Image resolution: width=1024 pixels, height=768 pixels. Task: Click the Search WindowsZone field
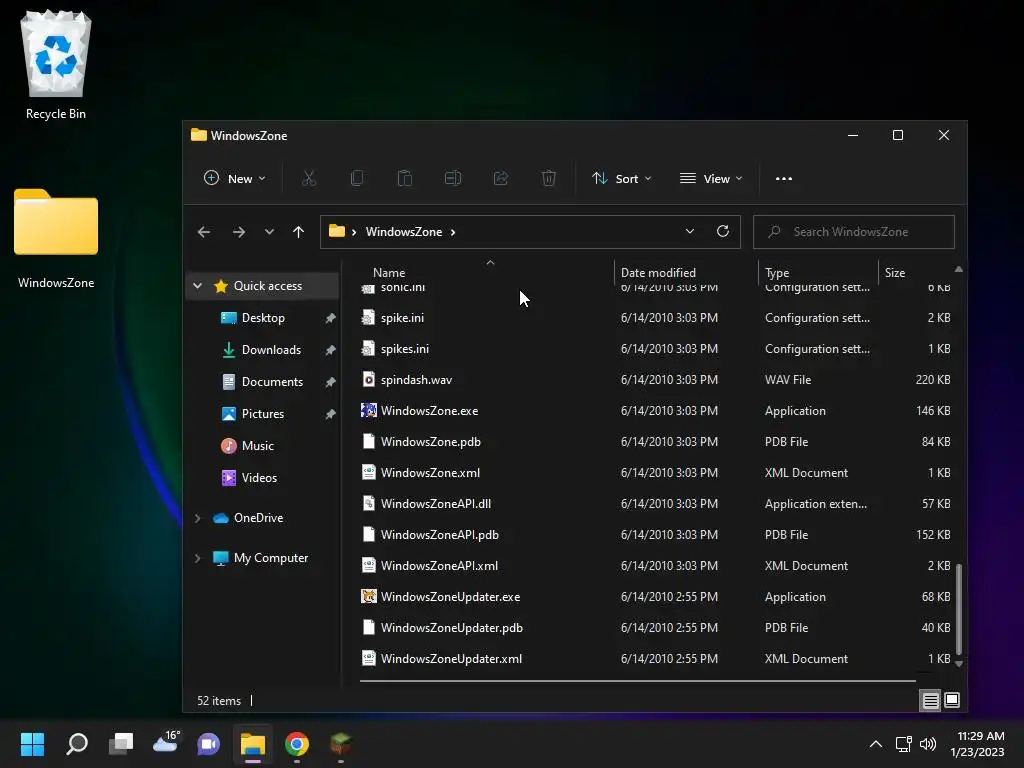[854, 232]
